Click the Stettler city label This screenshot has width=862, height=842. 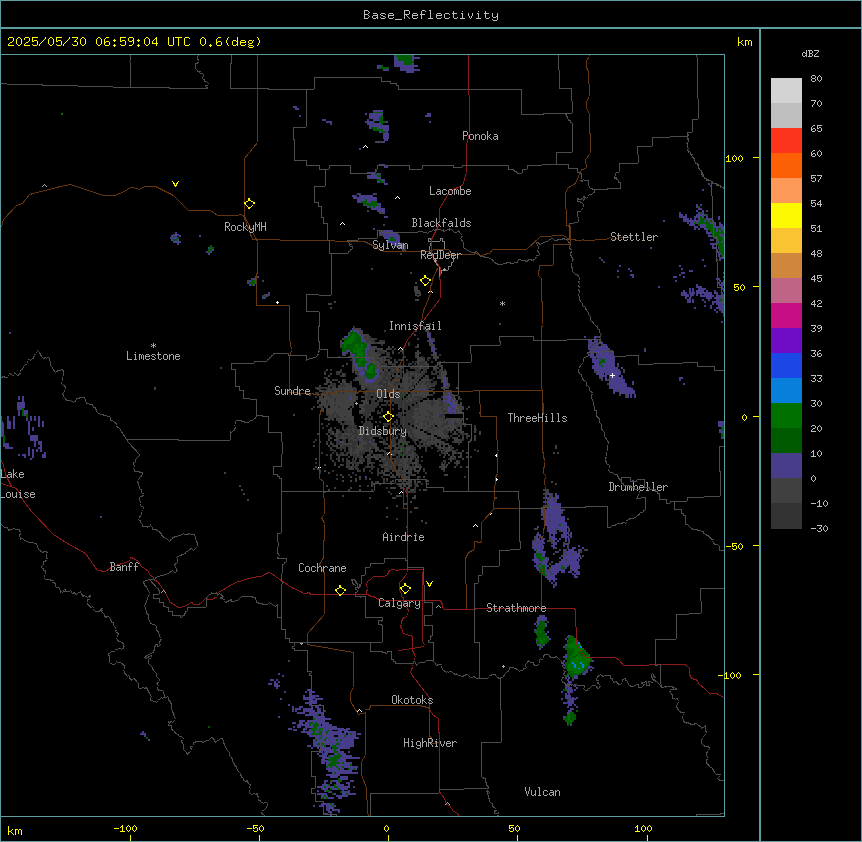[634, 237]
